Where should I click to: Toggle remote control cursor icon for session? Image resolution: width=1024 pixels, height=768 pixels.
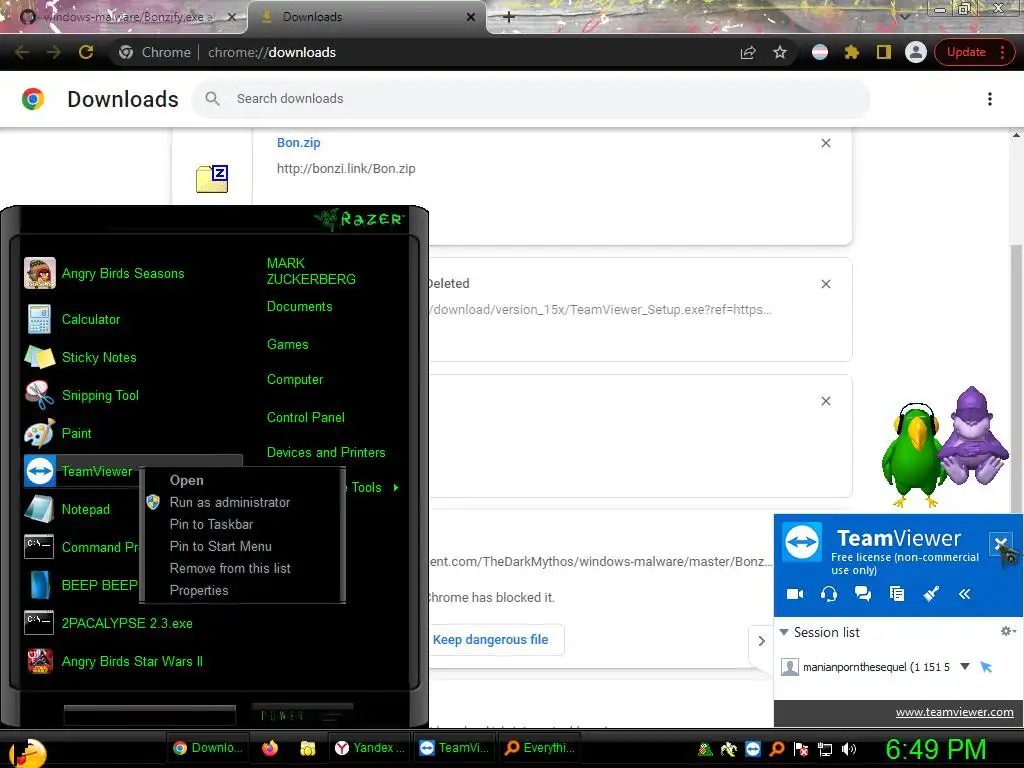[986, 667]
